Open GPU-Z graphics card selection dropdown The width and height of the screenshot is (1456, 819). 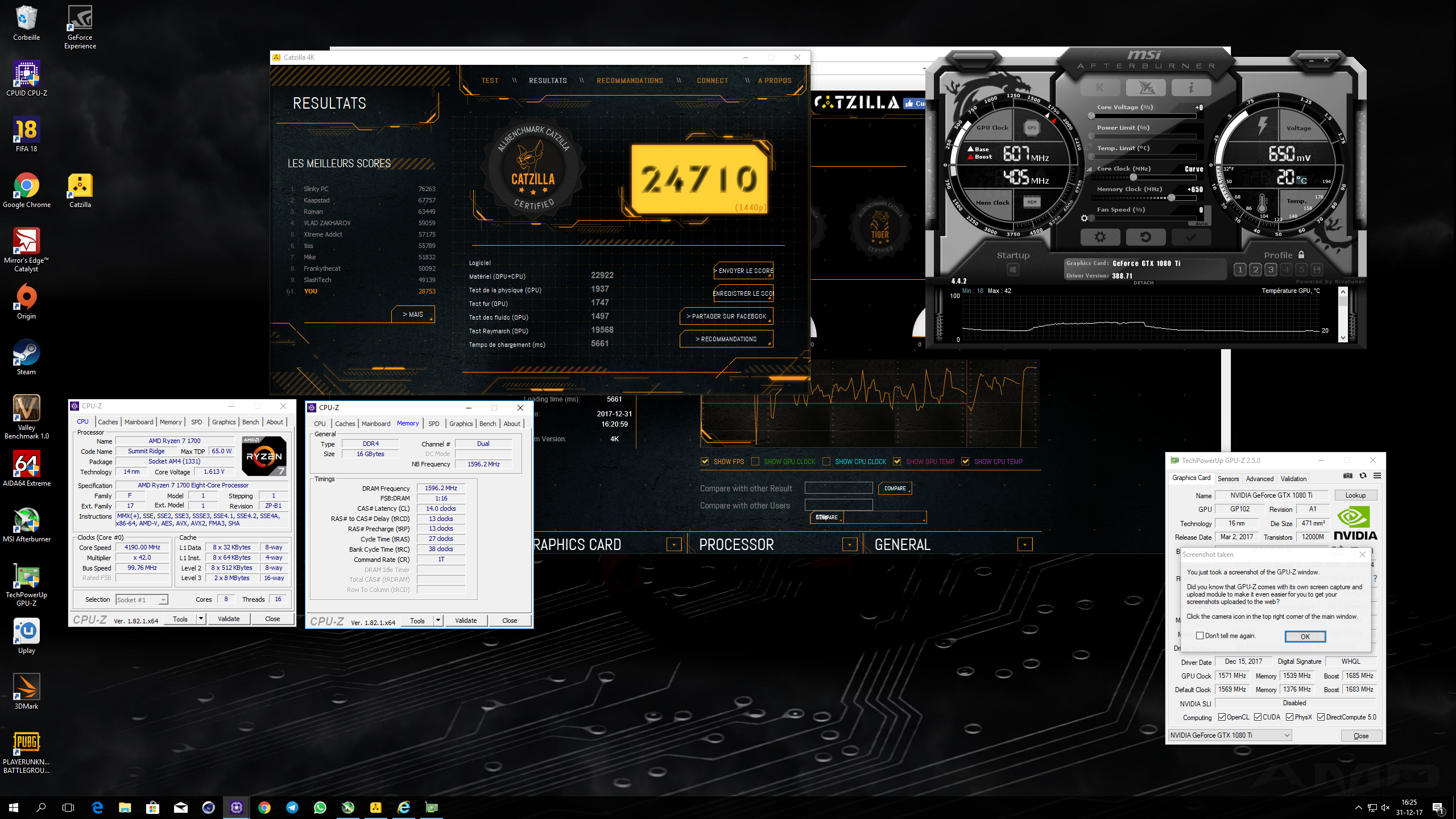click(x=1230, y=735)
